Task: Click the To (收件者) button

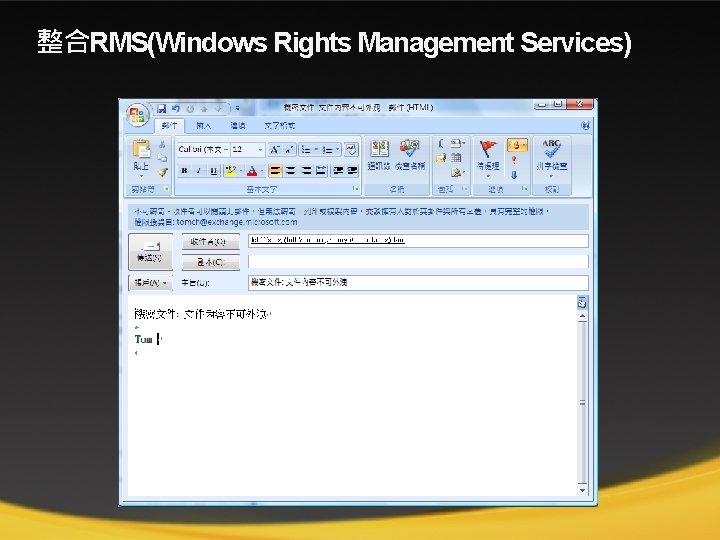Action: click(x=211, y=242)
